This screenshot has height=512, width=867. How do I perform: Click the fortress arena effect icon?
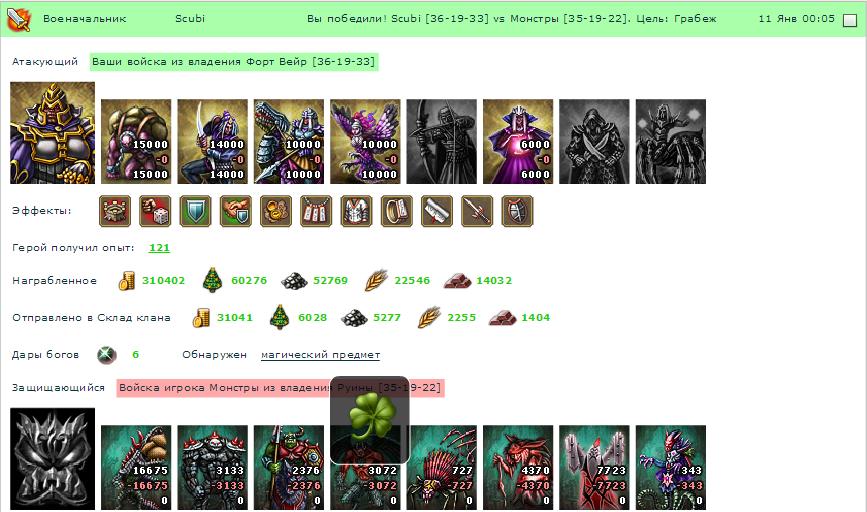[x=115, y=211]
